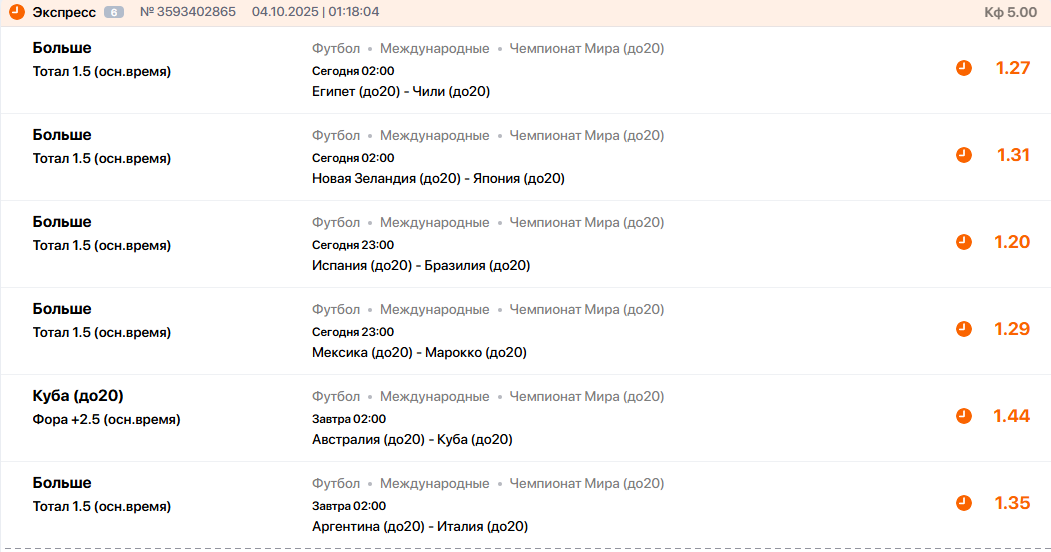Click the total coefficient Кф 5.00

click(1010, 12)
